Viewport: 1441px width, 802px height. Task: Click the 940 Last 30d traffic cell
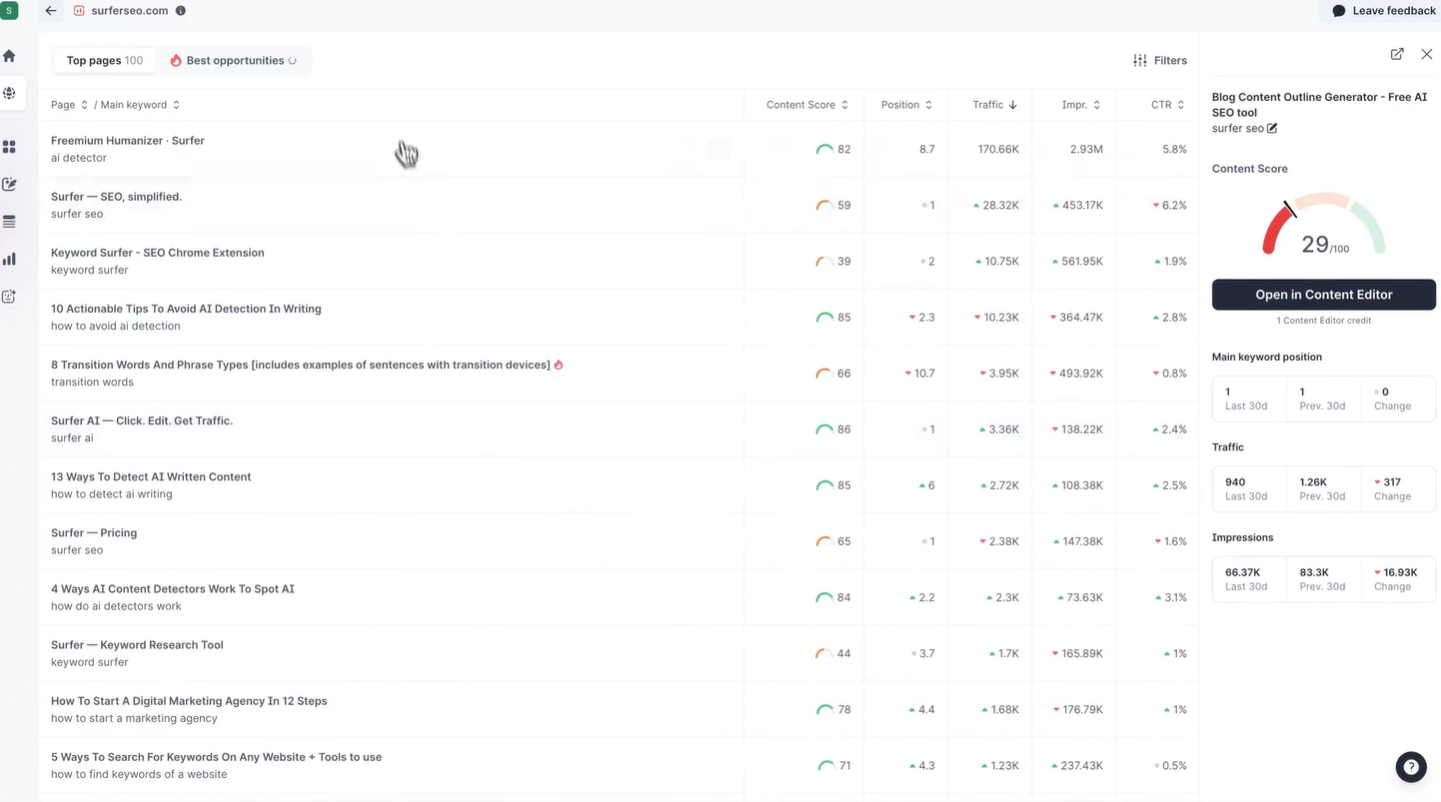(1249, 489)
